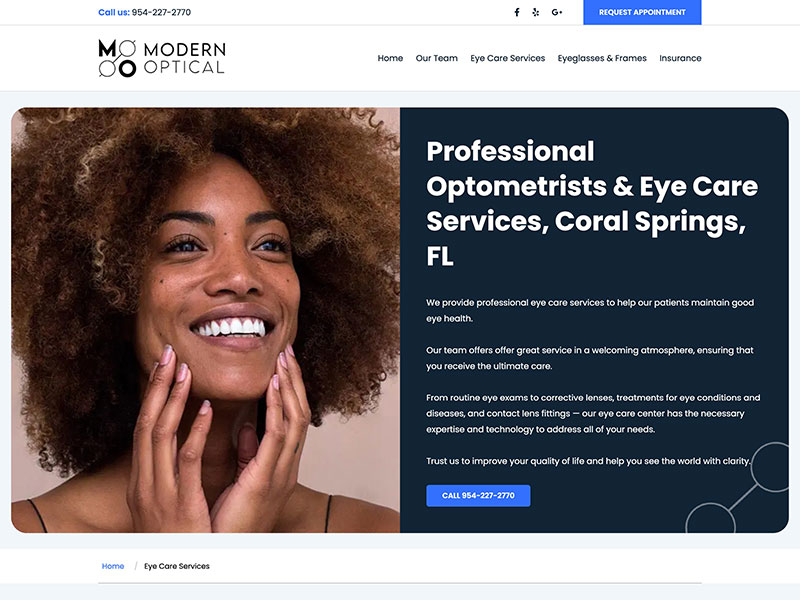Click the smiling woman hero photo
This screenshot has height=600, width=800.
point(205,320)
